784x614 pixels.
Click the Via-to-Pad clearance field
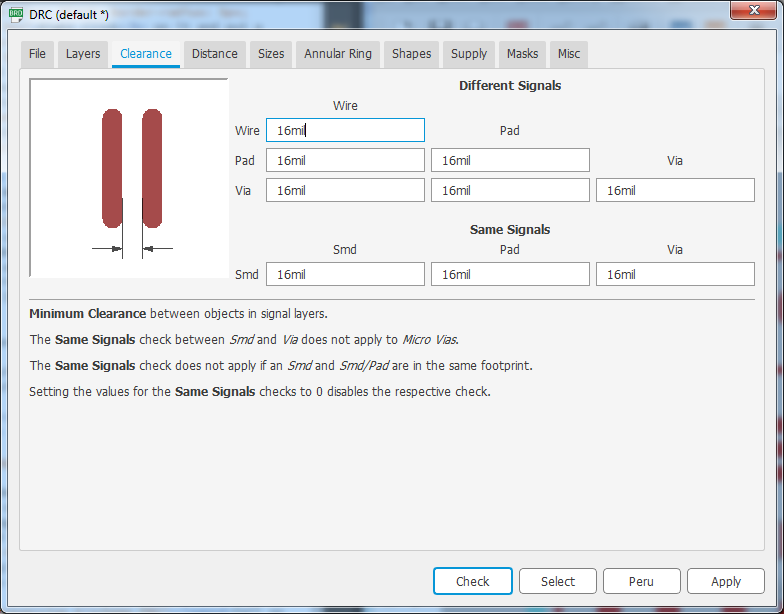tap(510, 190)
